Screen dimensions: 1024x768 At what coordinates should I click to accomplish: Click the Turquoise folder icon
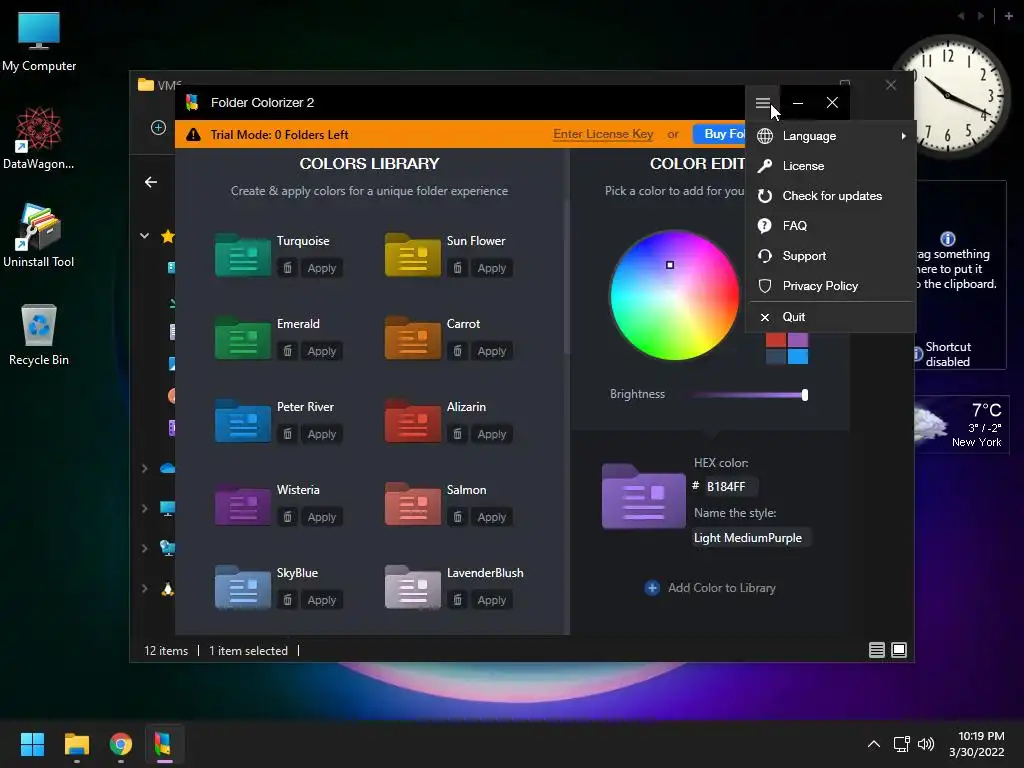(242, 255)
